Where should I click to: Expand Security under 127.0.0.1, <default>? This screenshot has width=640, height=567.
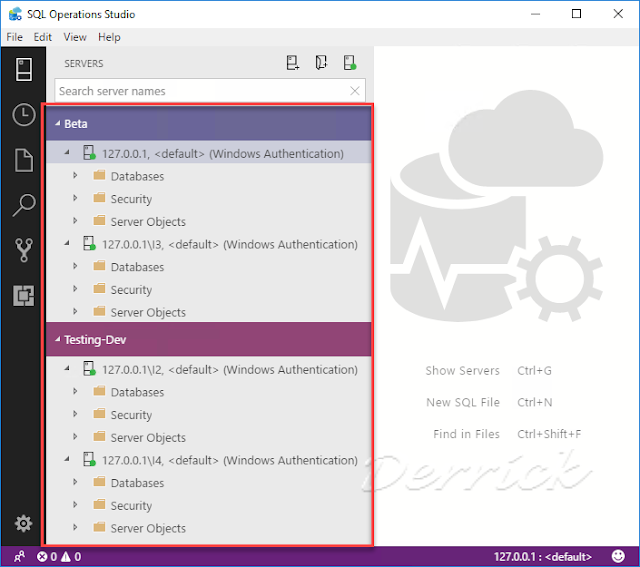75,198
